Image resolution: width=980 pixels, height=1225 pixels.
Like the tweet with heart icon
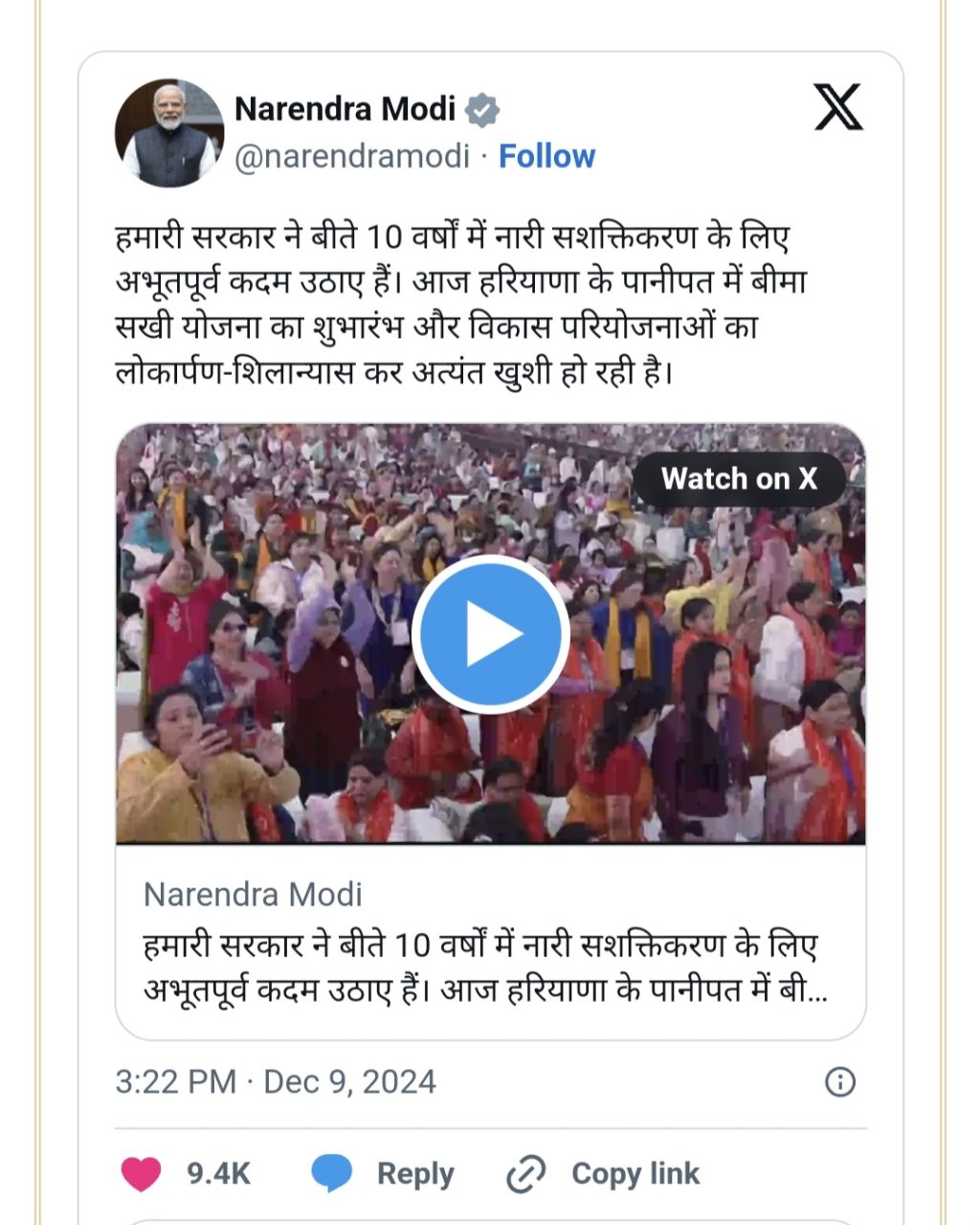click(141, 1174)
